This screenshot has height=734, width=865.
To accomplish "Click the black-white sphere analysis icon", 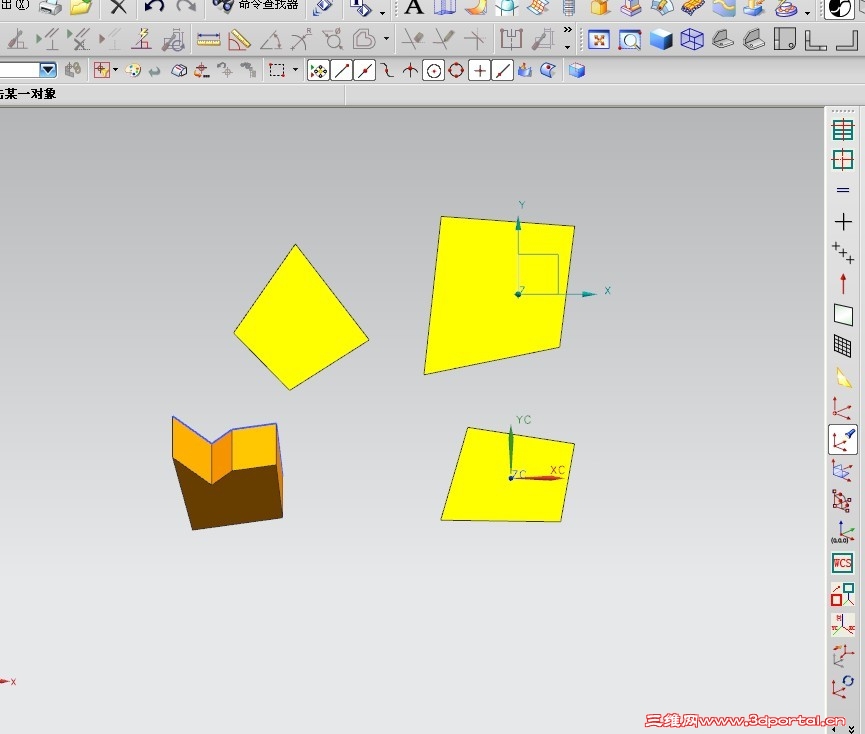I will [839, 8].
